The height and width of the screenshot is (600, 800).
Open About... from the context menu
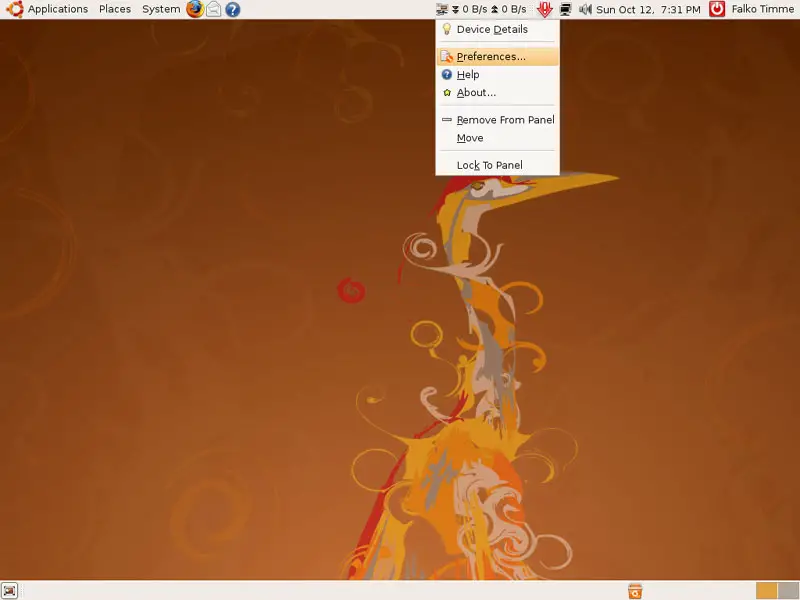click(x=497, y=93)
